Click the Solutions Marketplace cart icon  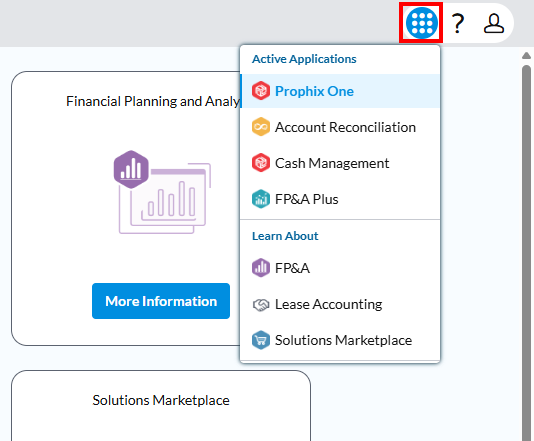click(x=261, y=340)
